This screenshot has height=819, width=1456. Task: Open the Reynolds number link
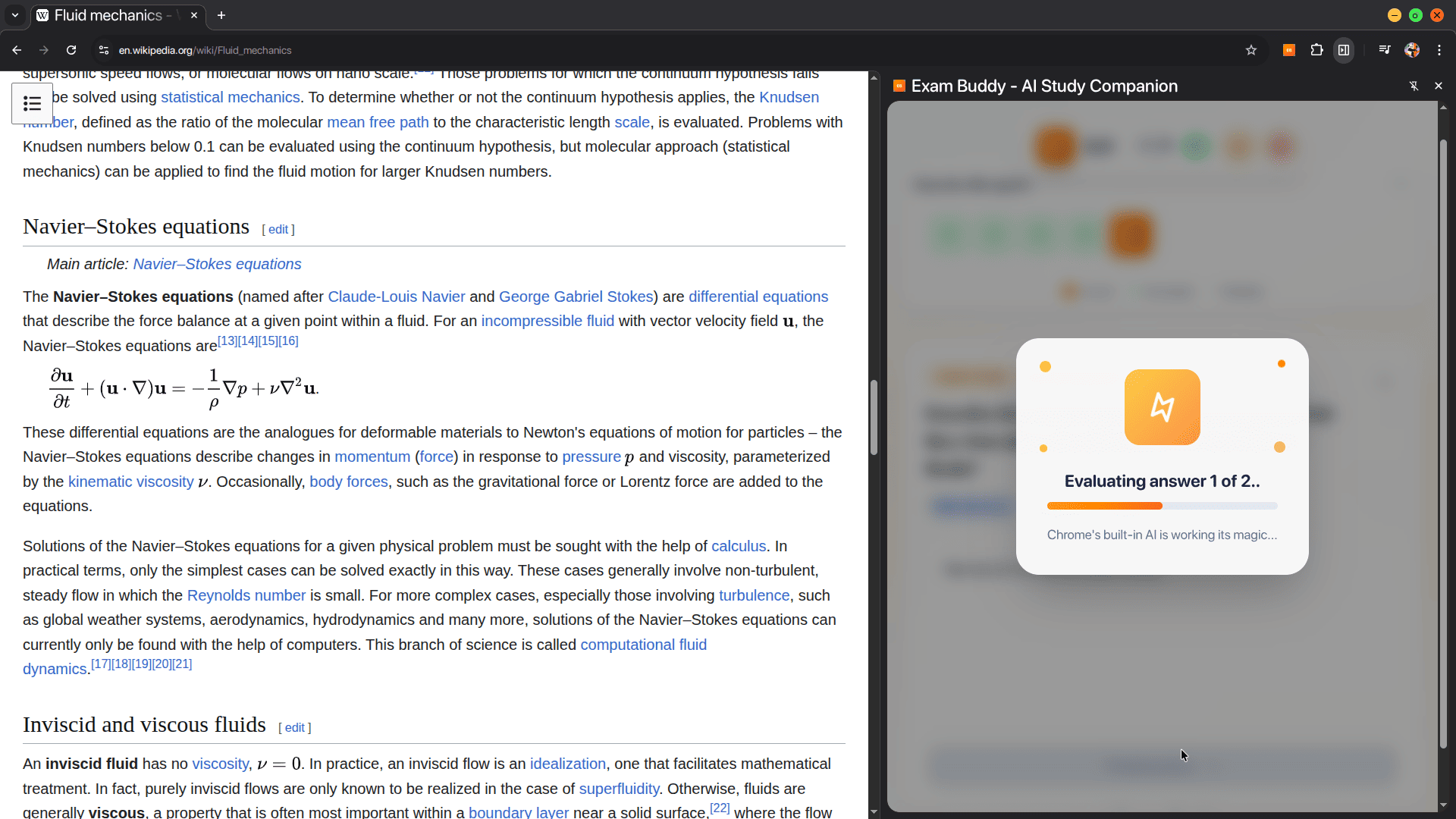click(x=246, y=595)
